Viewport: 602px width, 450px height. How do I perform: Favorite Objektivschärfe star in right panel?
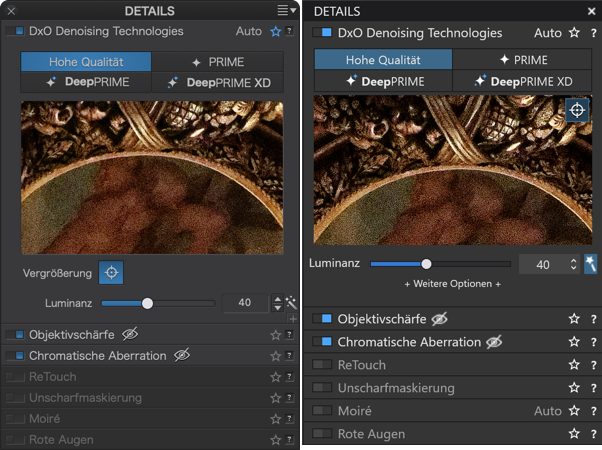point(574,318)
